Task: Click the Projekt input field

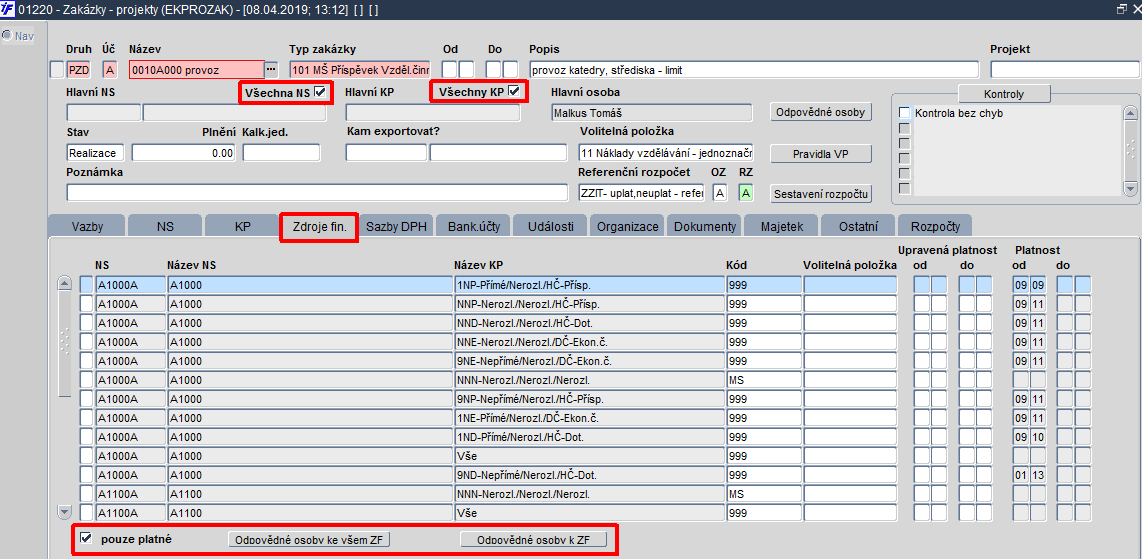Action: (1065, 70)
